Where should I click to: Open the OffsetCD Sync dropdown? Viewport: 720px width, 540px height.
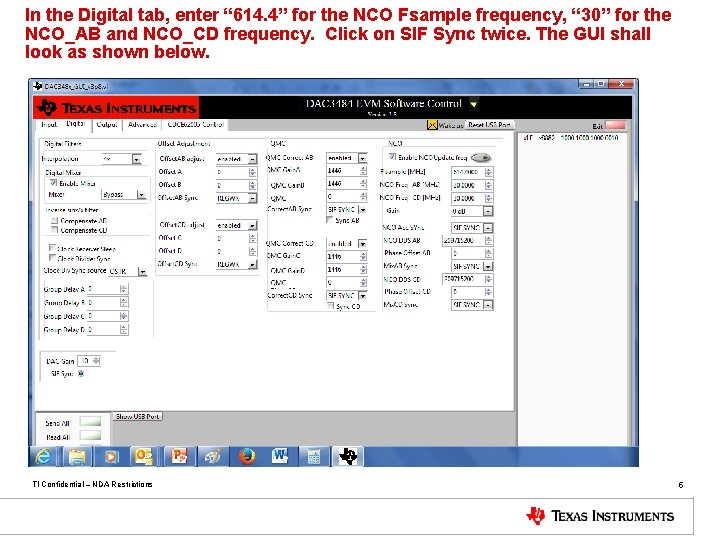253,264
